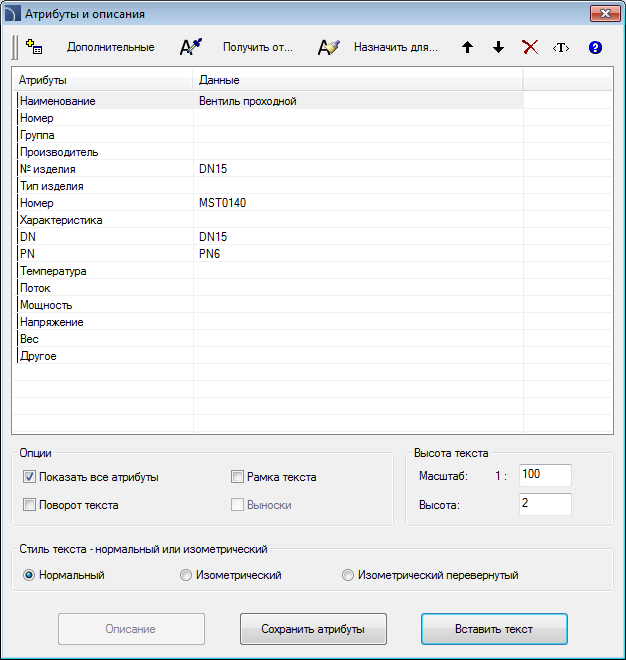Screen dimensions: 626x660
Task: Click the Данные column header
Action: tap(358, 80)
